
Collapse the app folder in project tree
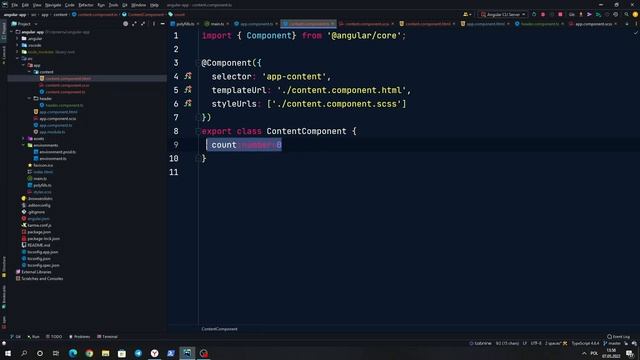(x=24, y=65)
